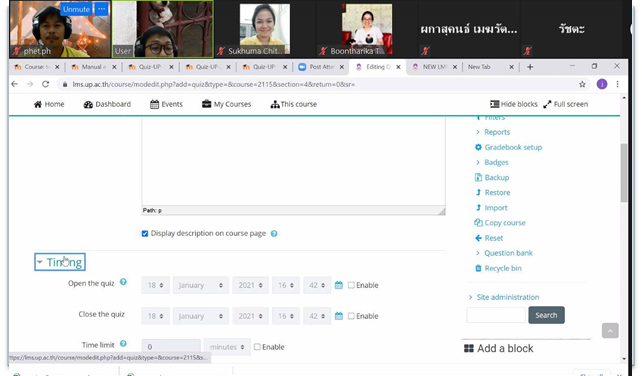This screenshot has width=642, height=376.
Task: Open the year dropdown for Open the quiz
Action: [x=251, y=285]
